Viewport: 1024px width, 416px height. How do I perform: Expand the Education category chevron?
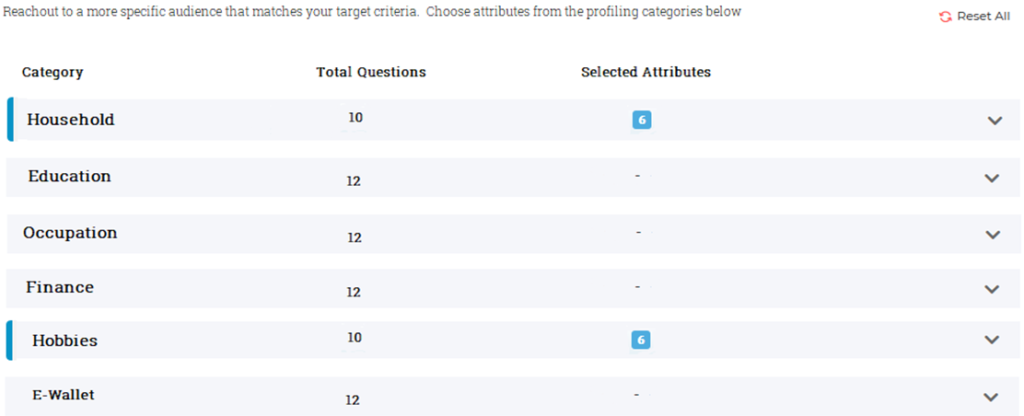[x=992, y=178]
